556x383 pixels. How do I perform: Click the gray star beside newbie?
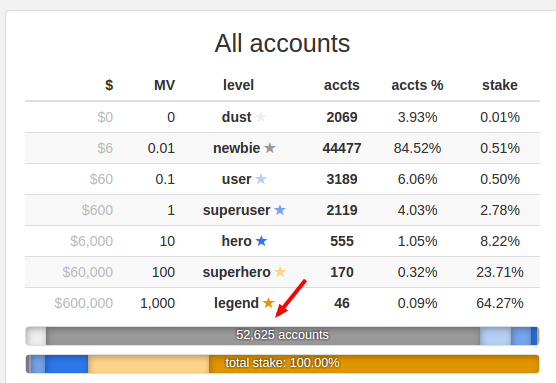270,148
